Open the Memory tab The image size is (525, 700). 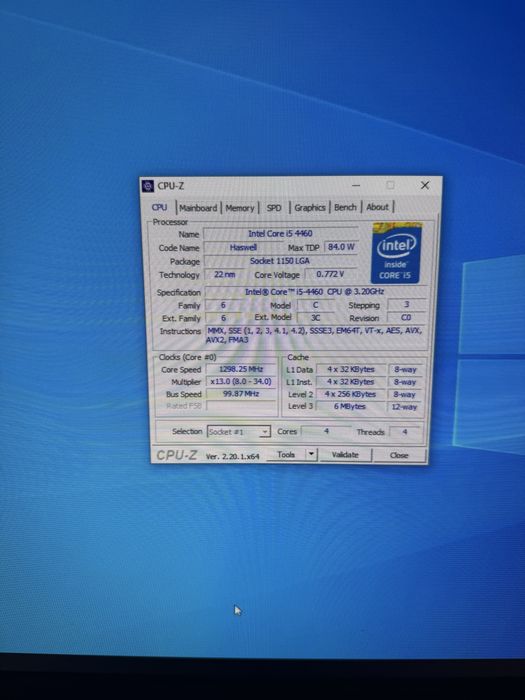coord(240,208)
